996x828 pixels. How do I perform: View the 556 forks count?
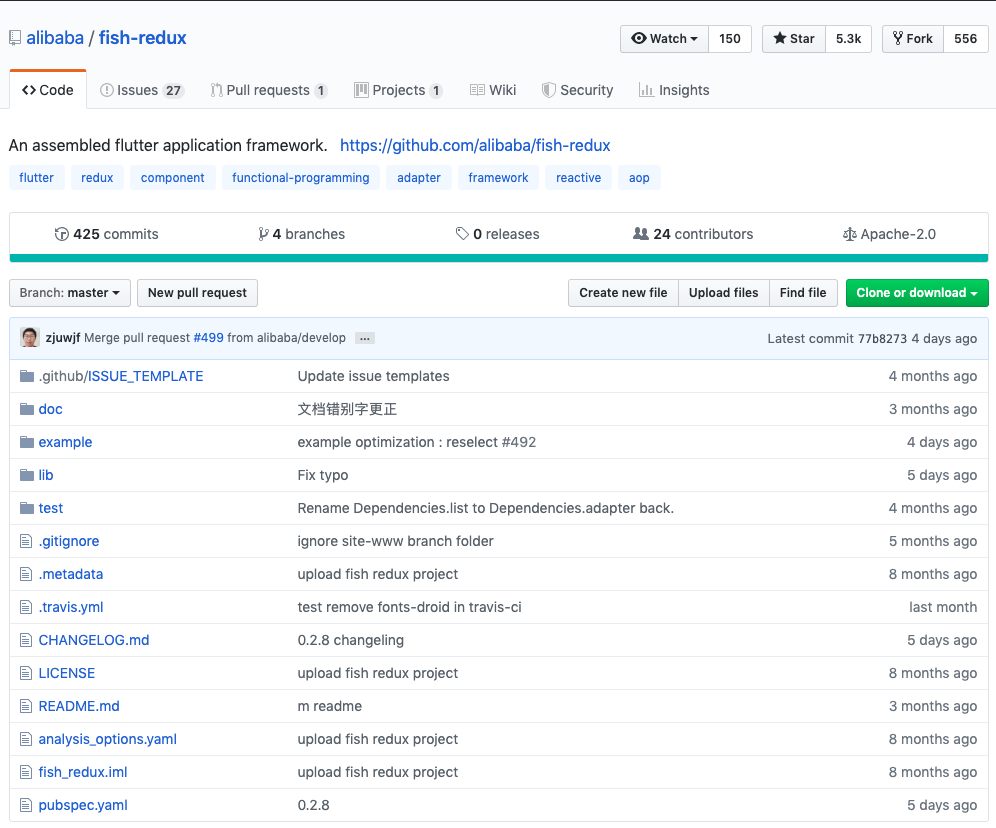(x=966, y=39)
